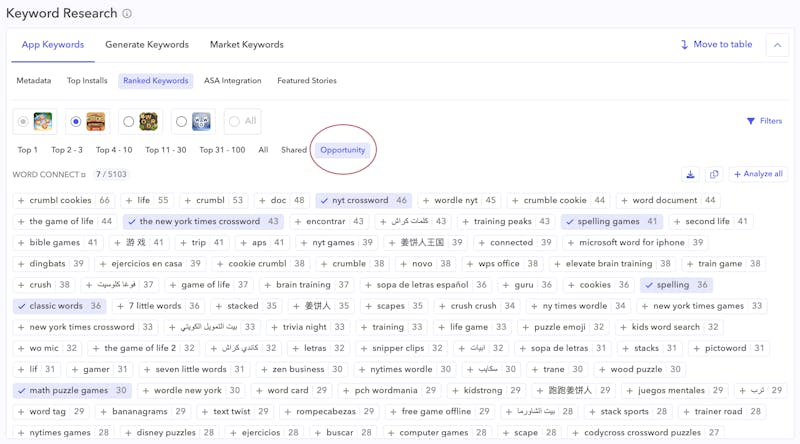Collapse the Keyword Research panel chevron
800x444 pixels.
(777, 45)
